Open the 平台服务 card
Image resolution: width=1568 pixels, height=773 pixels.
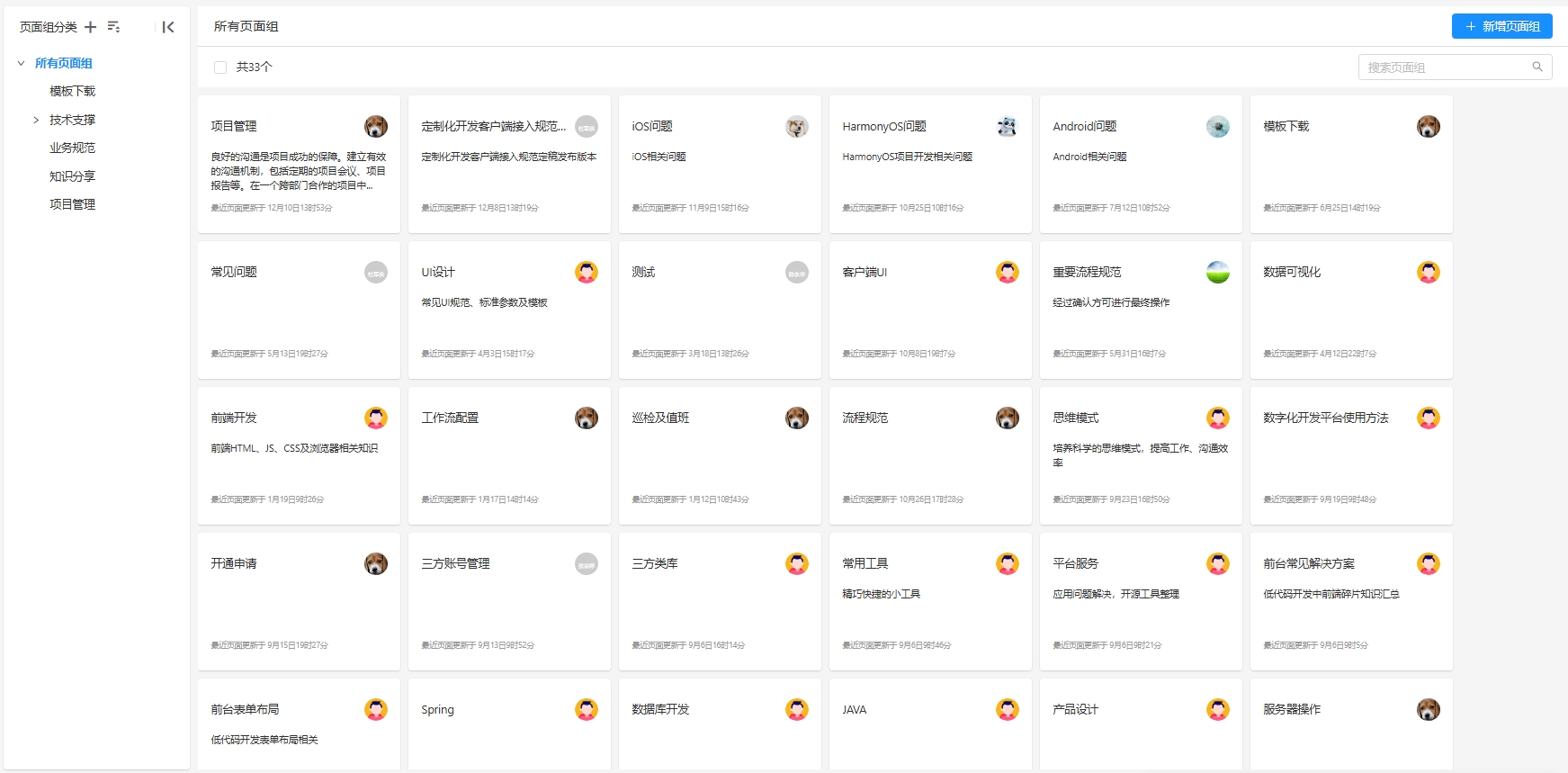[x=1141, y=602]
